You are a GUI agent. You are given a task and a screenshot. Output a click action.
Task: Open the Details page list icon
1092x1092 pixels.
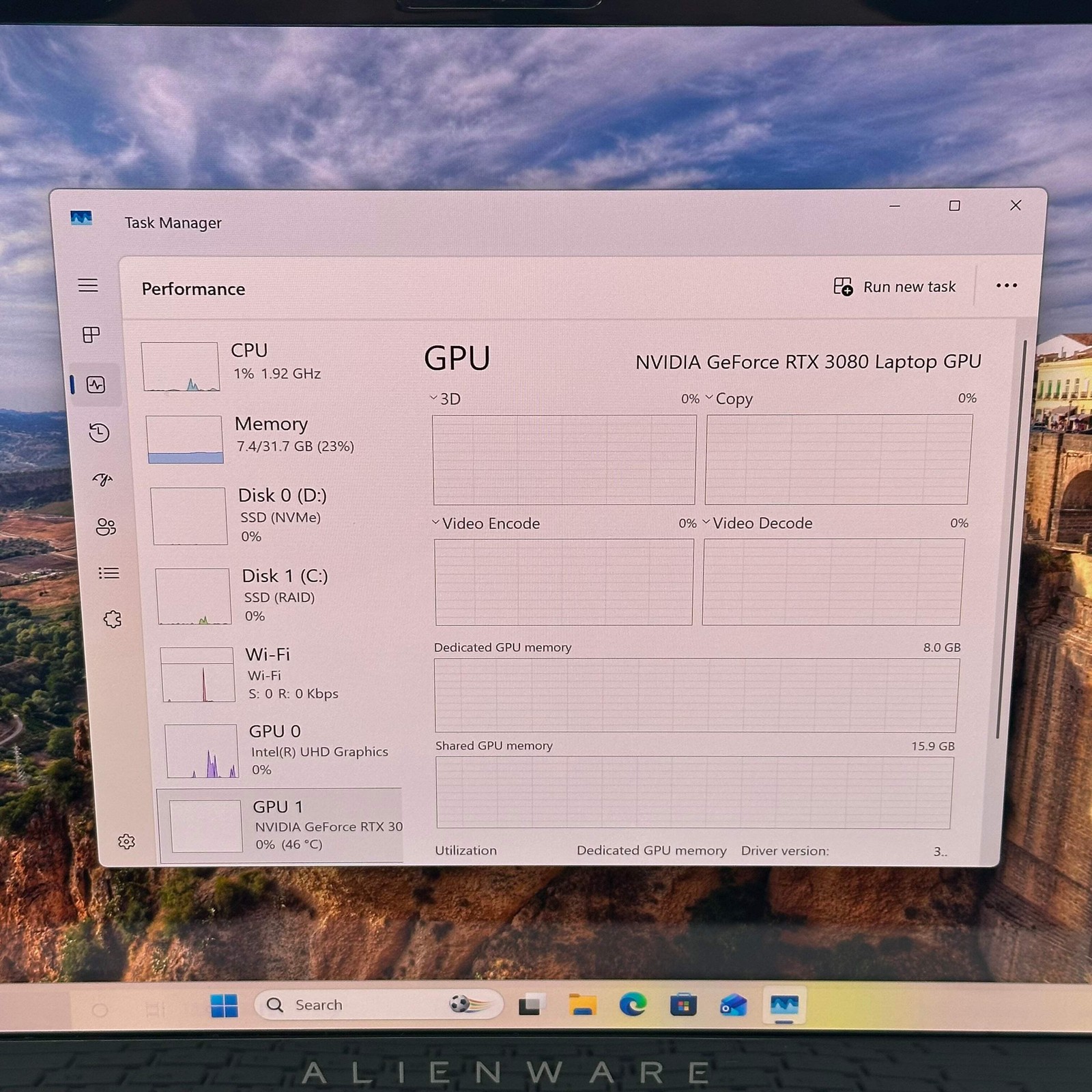tap(109, 573)
